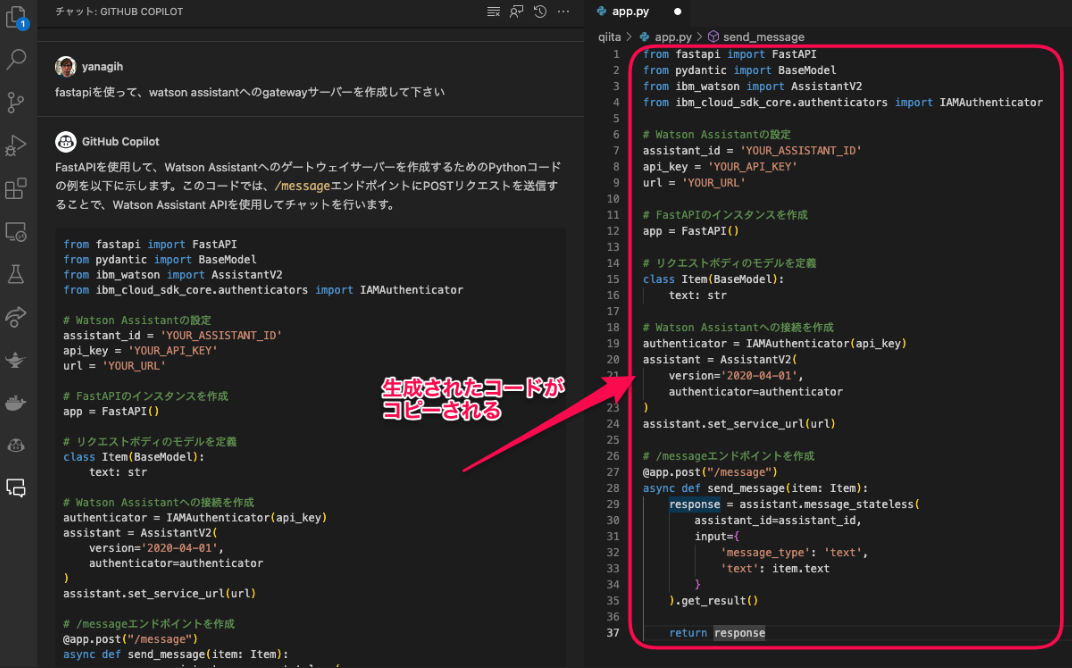
Task: Click @app.post("/message") decorator in editor
Action: (x=710, y=472)
